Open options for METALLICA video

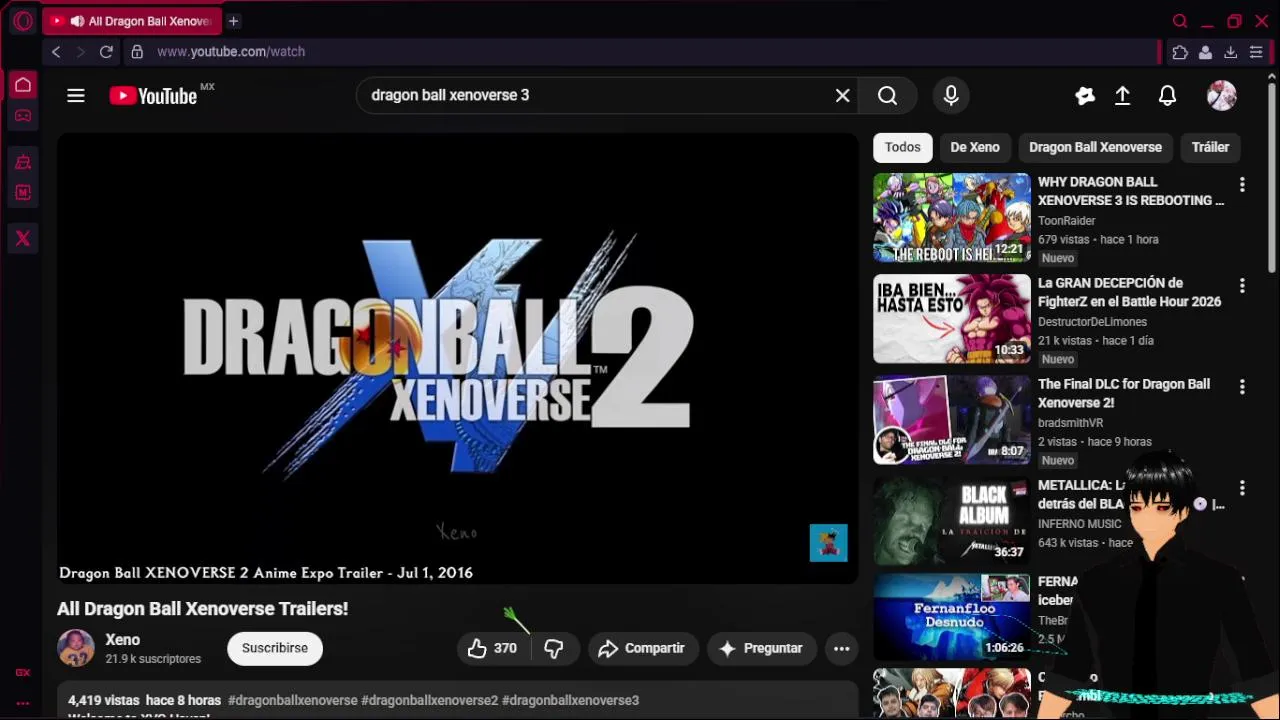coord(1242,488)
